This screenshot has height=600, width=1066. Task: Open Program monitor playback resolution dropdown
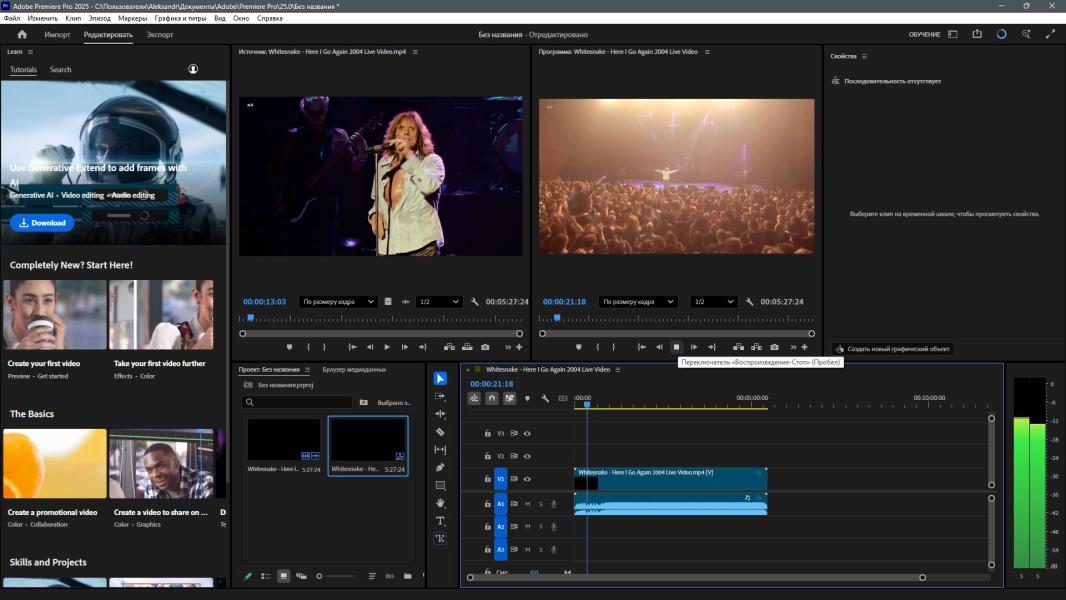point(714,301)
